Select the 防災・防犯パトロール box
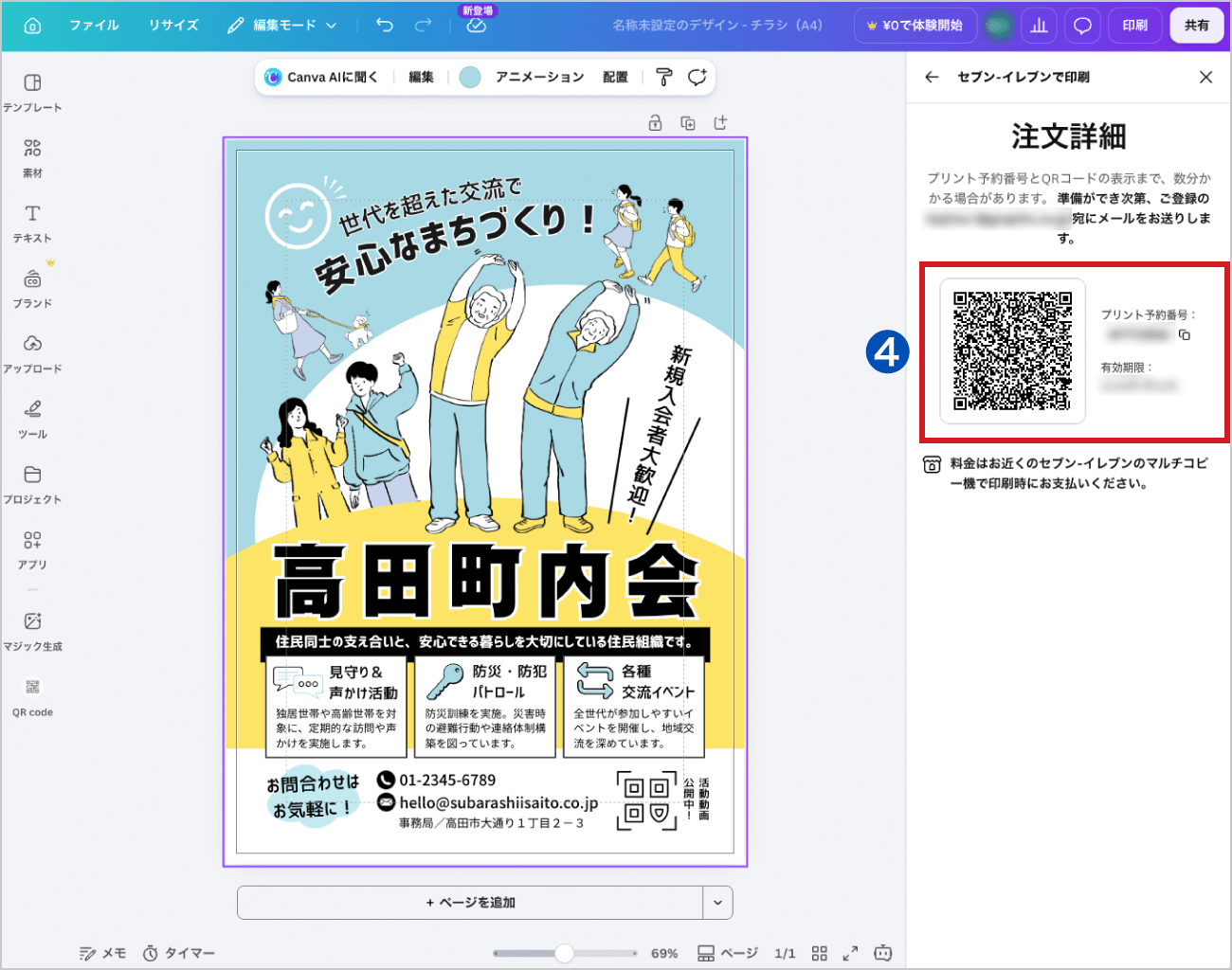 point(485,706)
